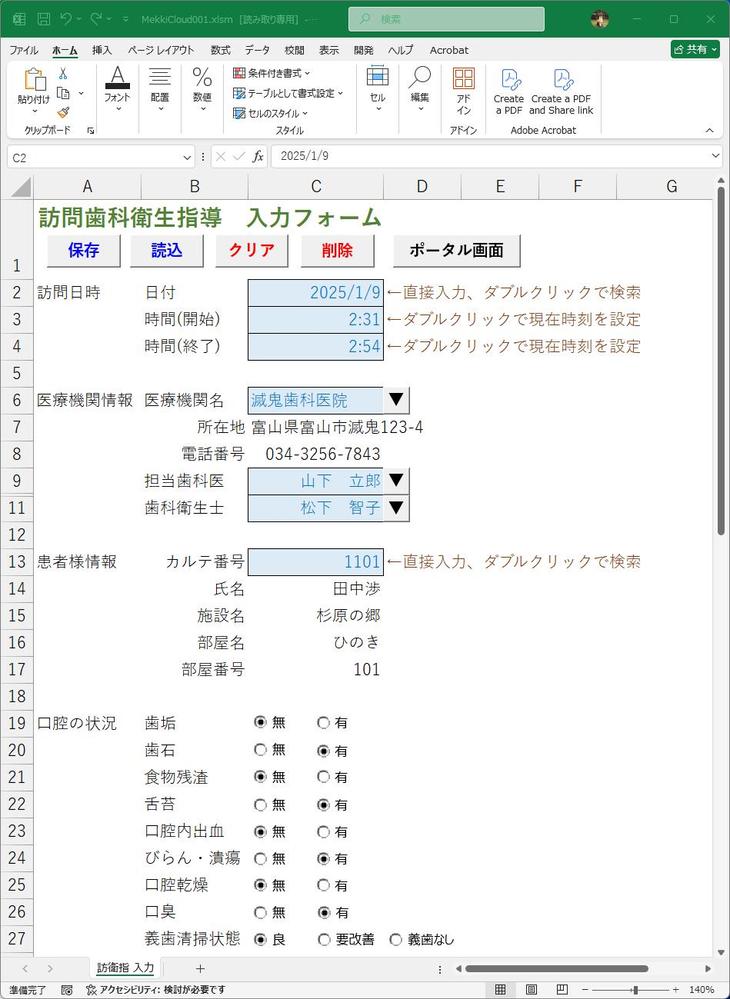Screen dimensions: 730x999
Task: Click the 保存 button
Action: click(x=83, y=250)
